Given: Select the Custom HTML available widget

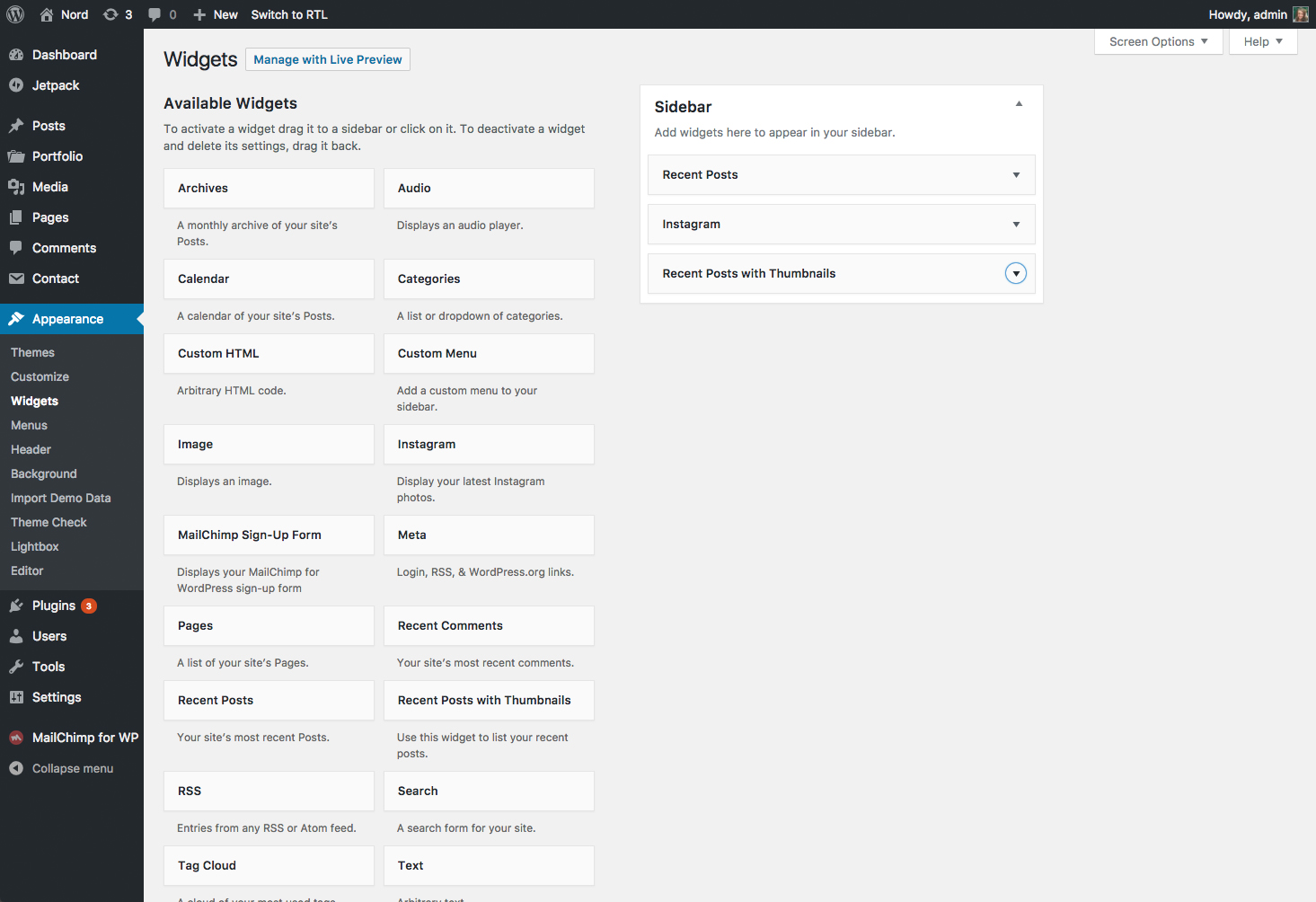Looking at the screenshot, I should tap(269, 354).
